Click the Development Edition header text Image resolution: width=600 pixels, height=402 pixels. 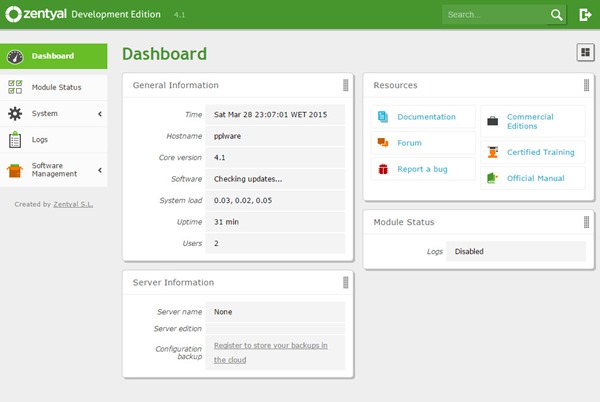pos(116,15)
